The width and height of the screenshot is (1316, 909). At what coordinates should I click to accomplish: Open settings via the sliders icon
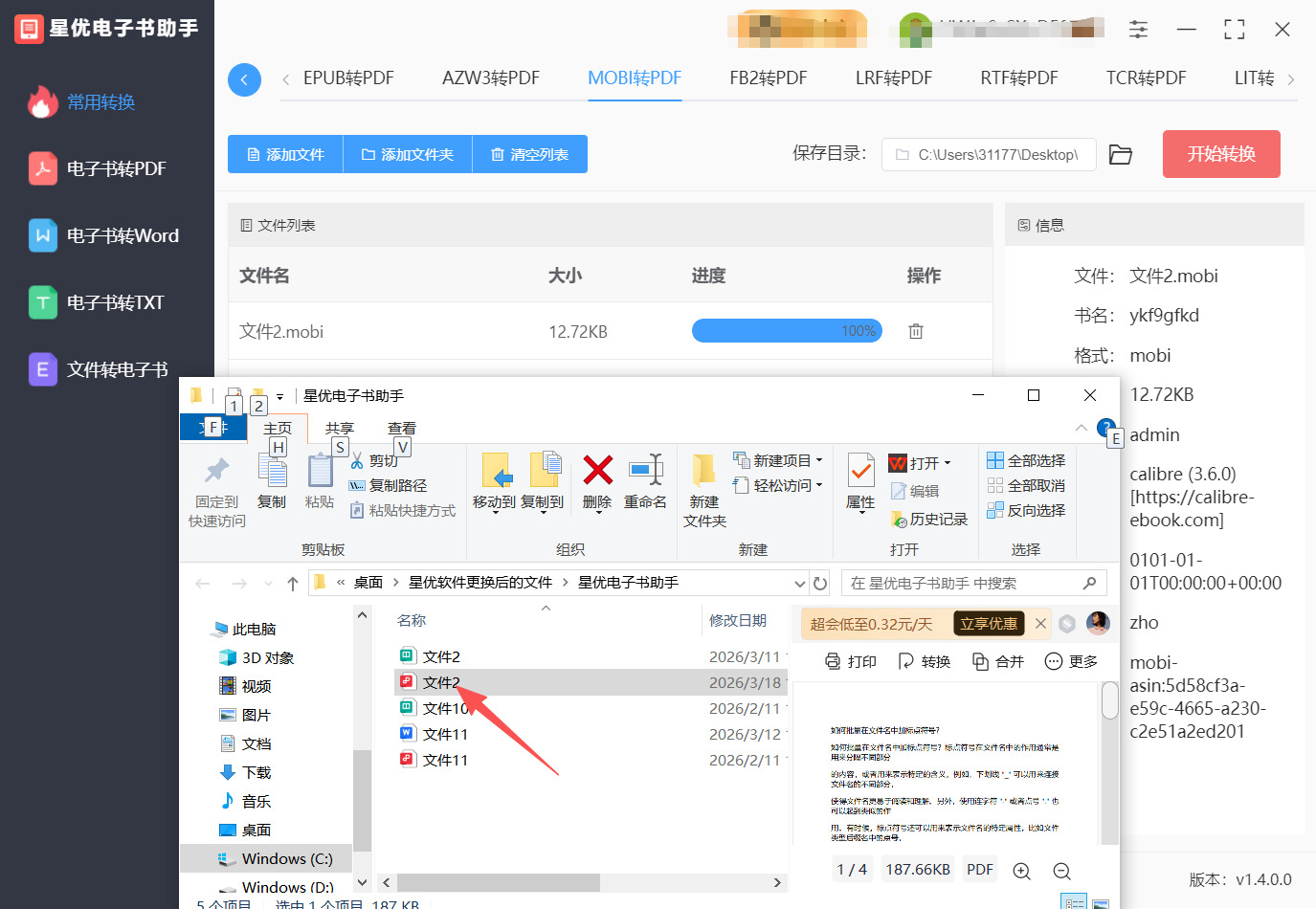click(1138, 29)
